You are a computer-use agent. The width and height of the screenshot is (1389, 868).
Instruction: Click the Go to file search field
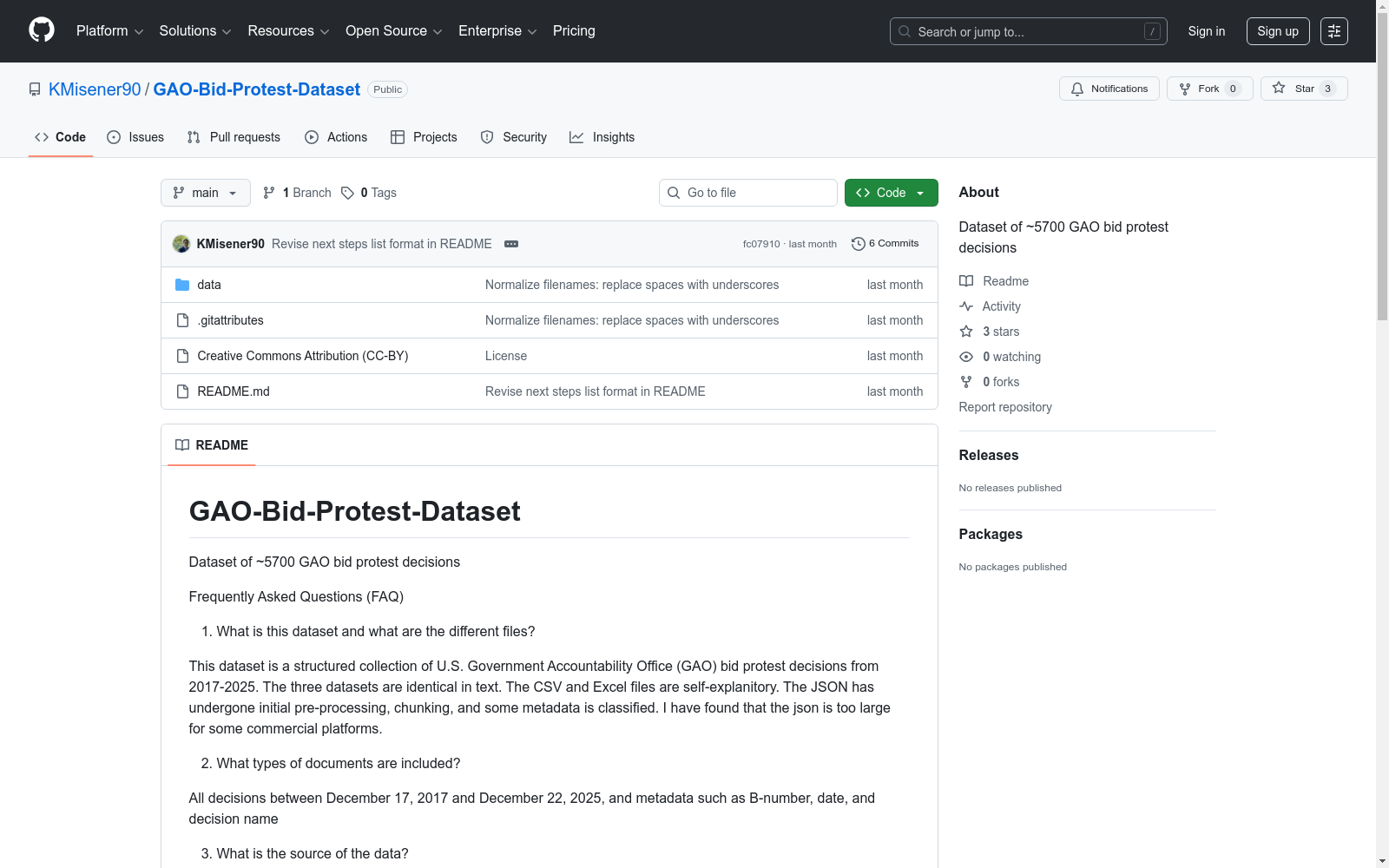coord(748,193)
